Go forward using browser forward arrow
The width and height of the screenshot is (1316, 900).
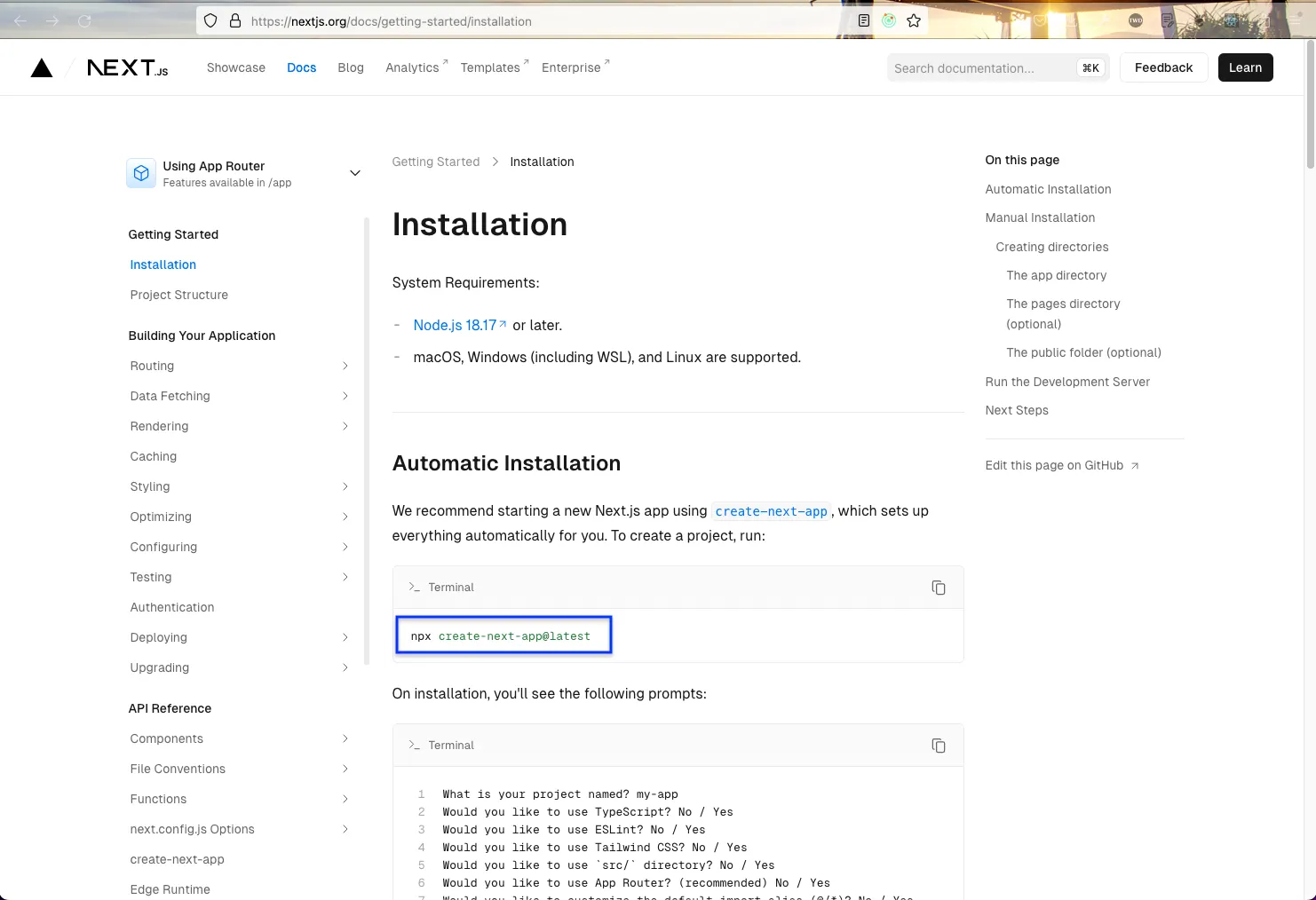coord(52,20)
